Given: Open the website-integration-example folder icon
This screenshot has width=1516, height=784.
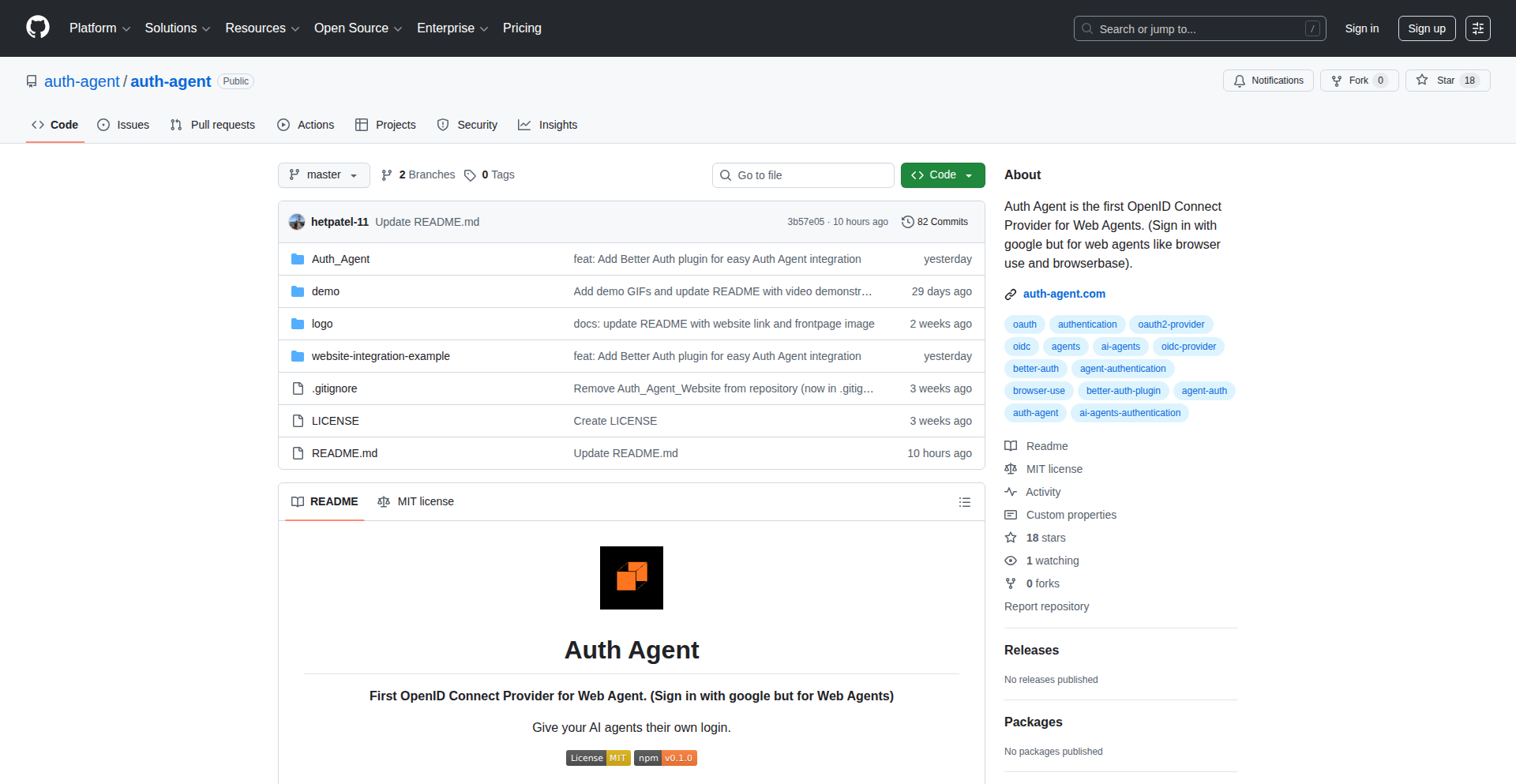Looking at the screenshot, I should pos(298,356).
